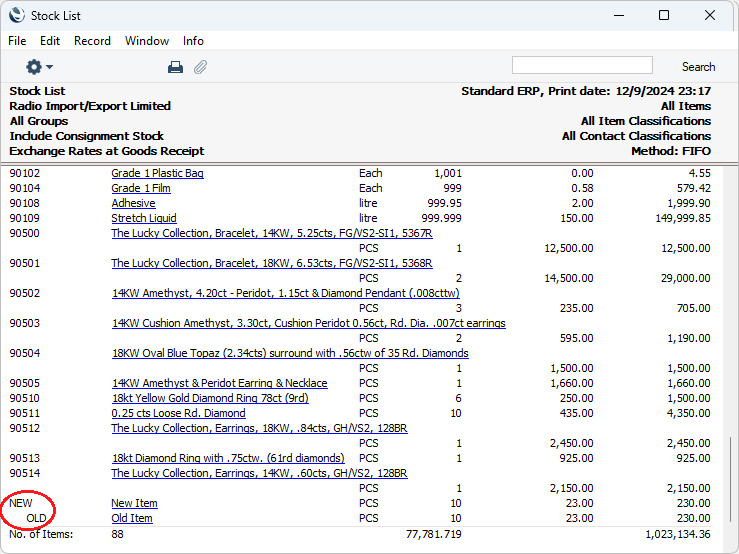Open 18kt Diamond Ring with .75ctw link
The height and width of the screenshot is (554, 739).
tap(228, 458)
